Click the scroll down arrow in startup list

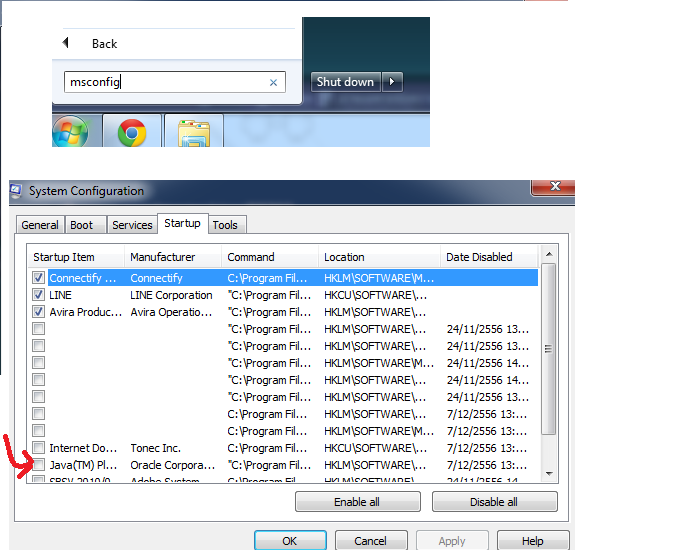549,474
